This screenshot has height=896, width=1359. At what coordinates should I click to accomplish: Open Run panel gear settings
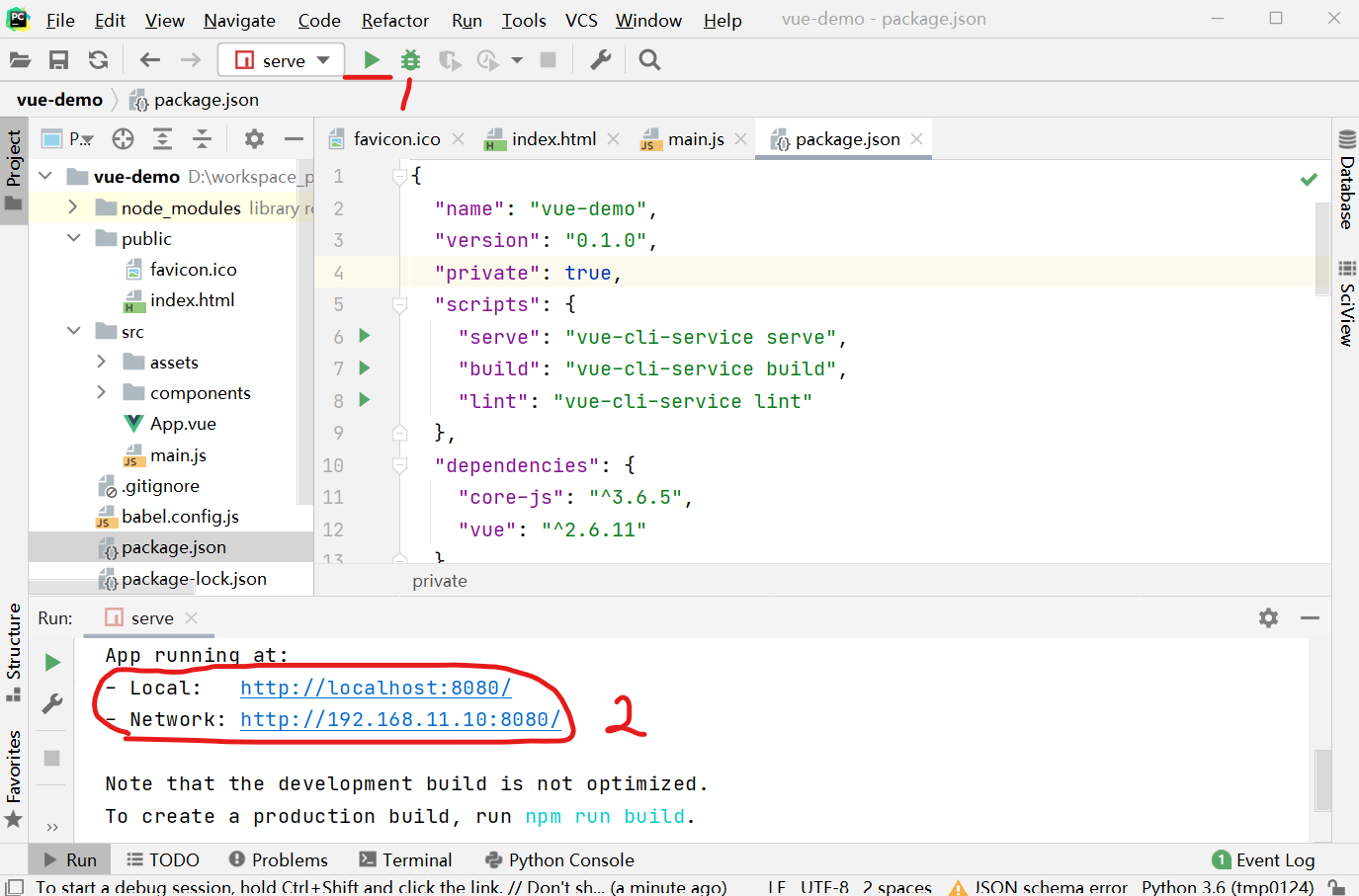pos(1268,617)
